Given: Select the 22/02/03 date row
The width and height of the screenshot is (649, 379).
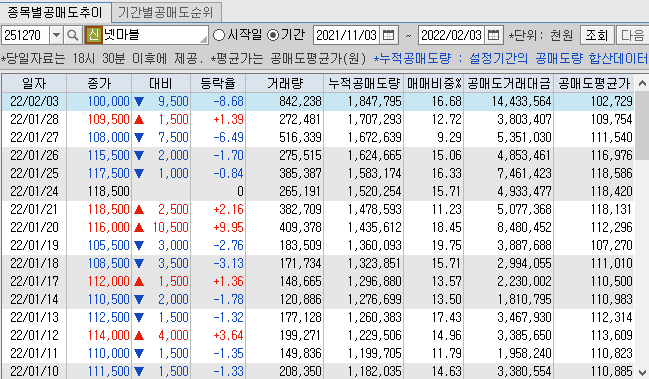Looking at the screenshot, I should point(318,101).
